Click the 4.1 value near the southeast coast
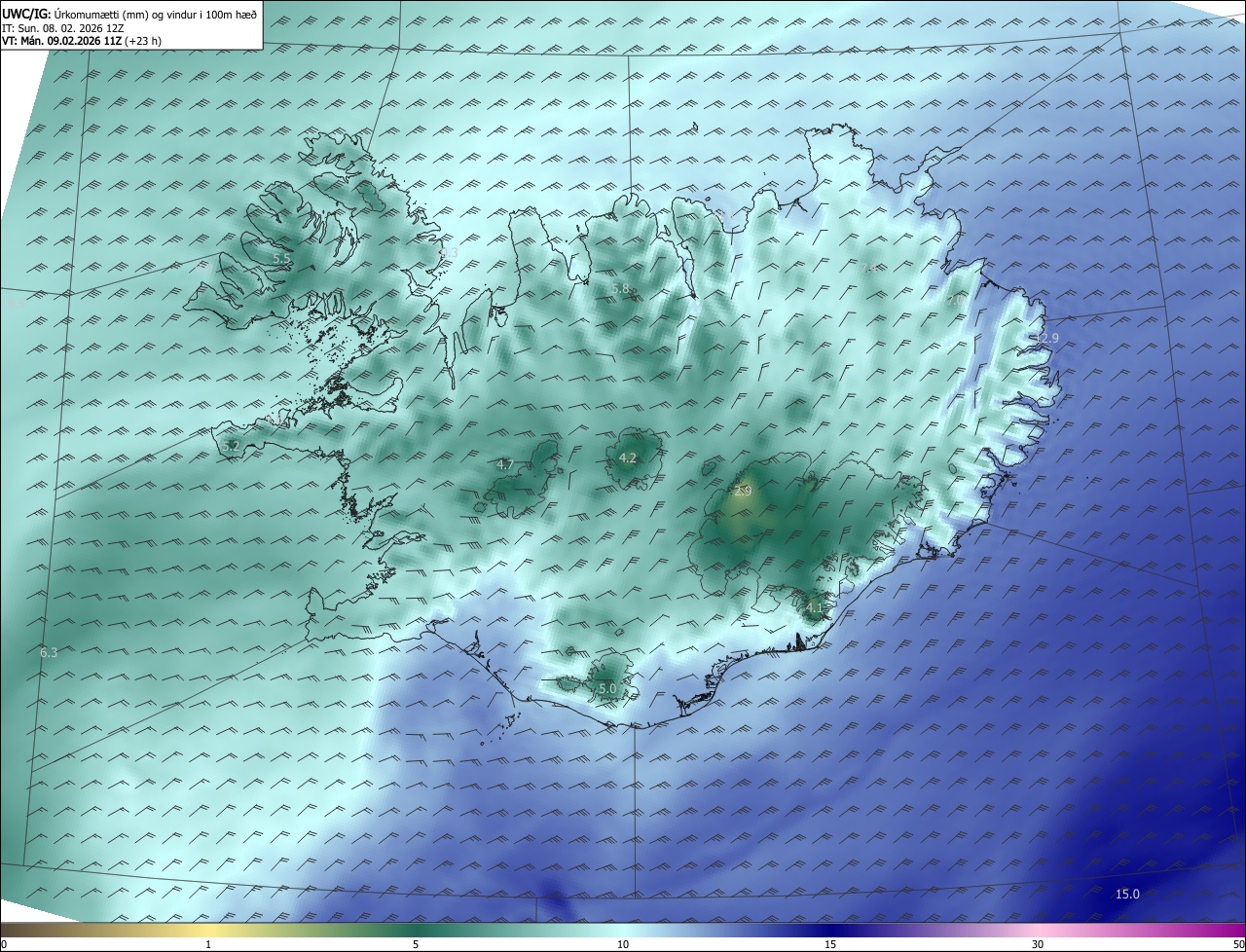Screen dimensions: 1246x952 [x=815, y=607]
